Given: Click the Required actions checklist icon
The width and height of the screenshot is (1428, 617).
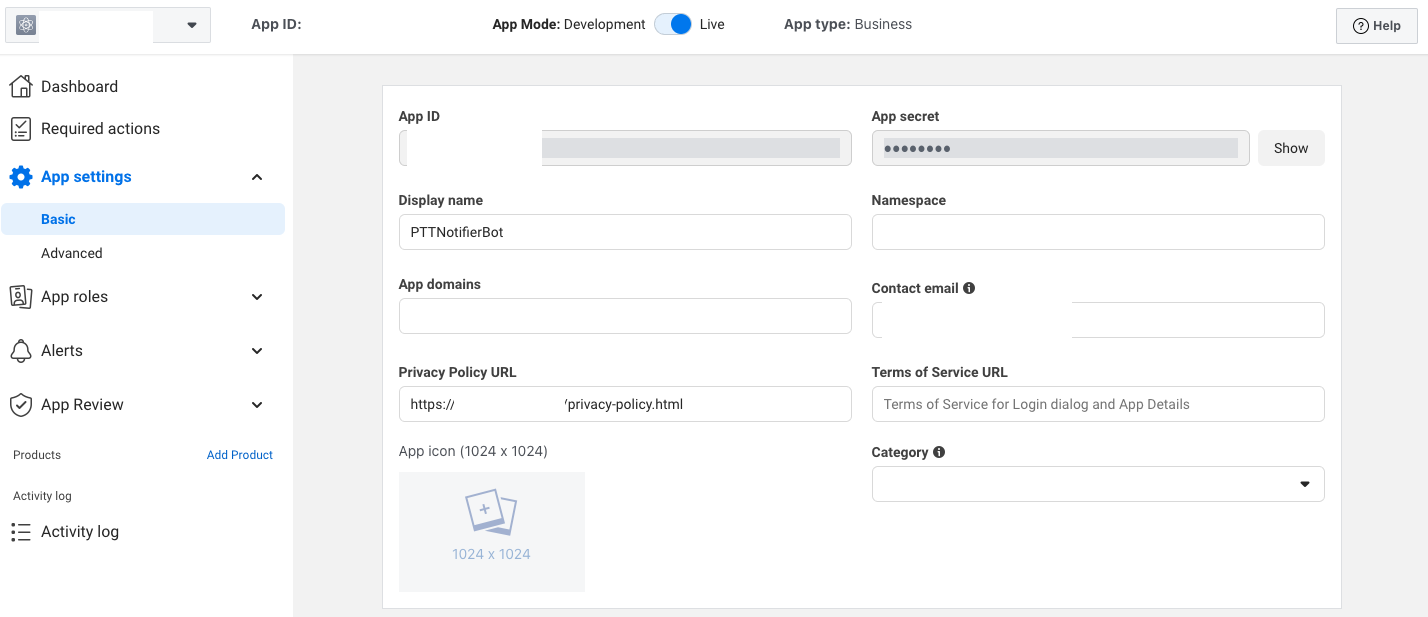Looking at the screenshot, I should point(20,129).
